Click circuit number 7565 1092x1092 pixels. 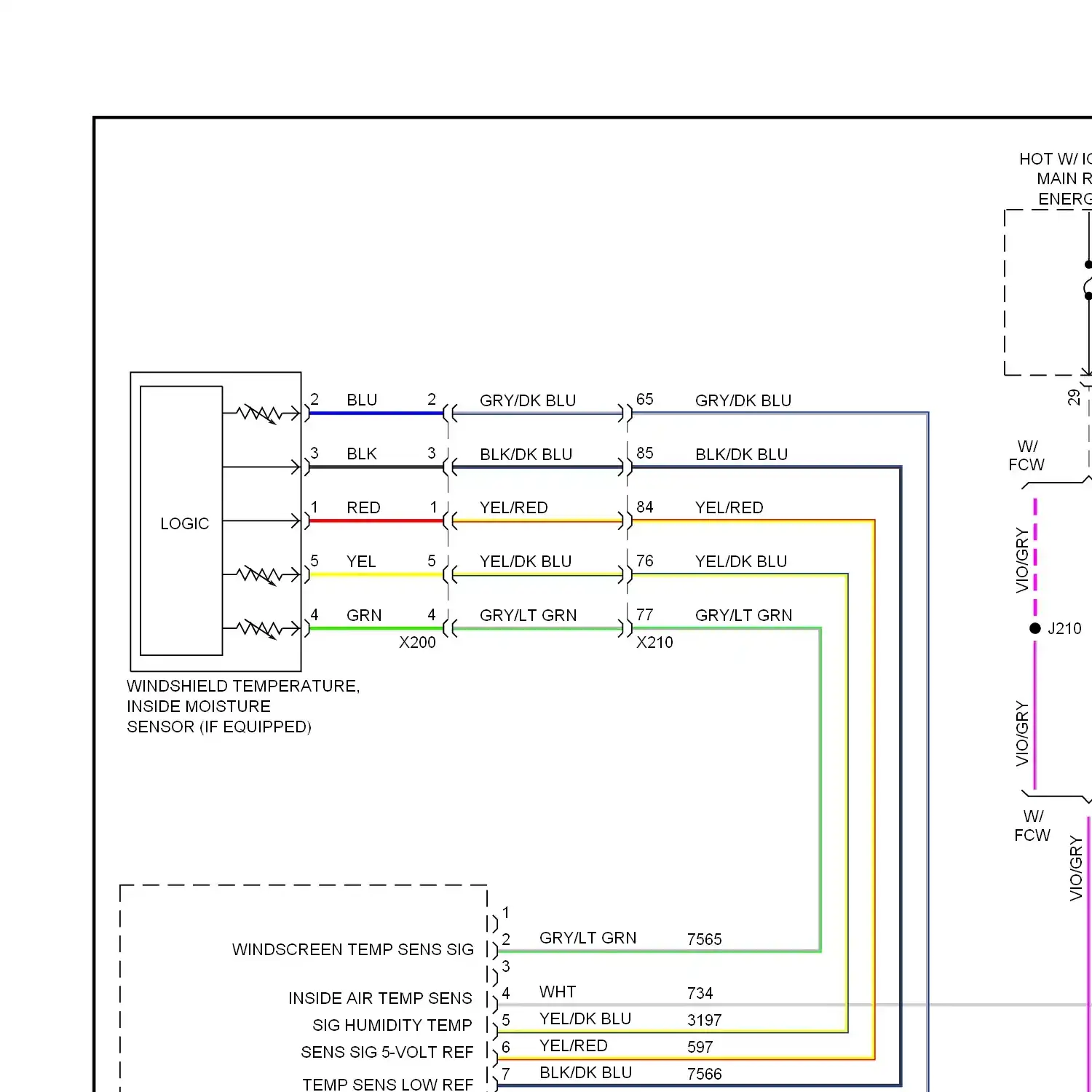coord(705,939)
